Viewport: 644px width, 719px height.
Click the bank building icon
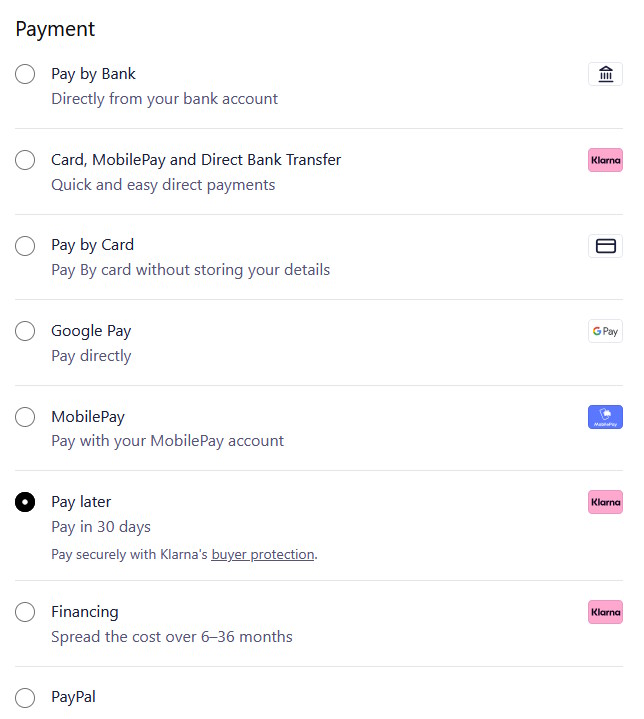click(605, 74)
